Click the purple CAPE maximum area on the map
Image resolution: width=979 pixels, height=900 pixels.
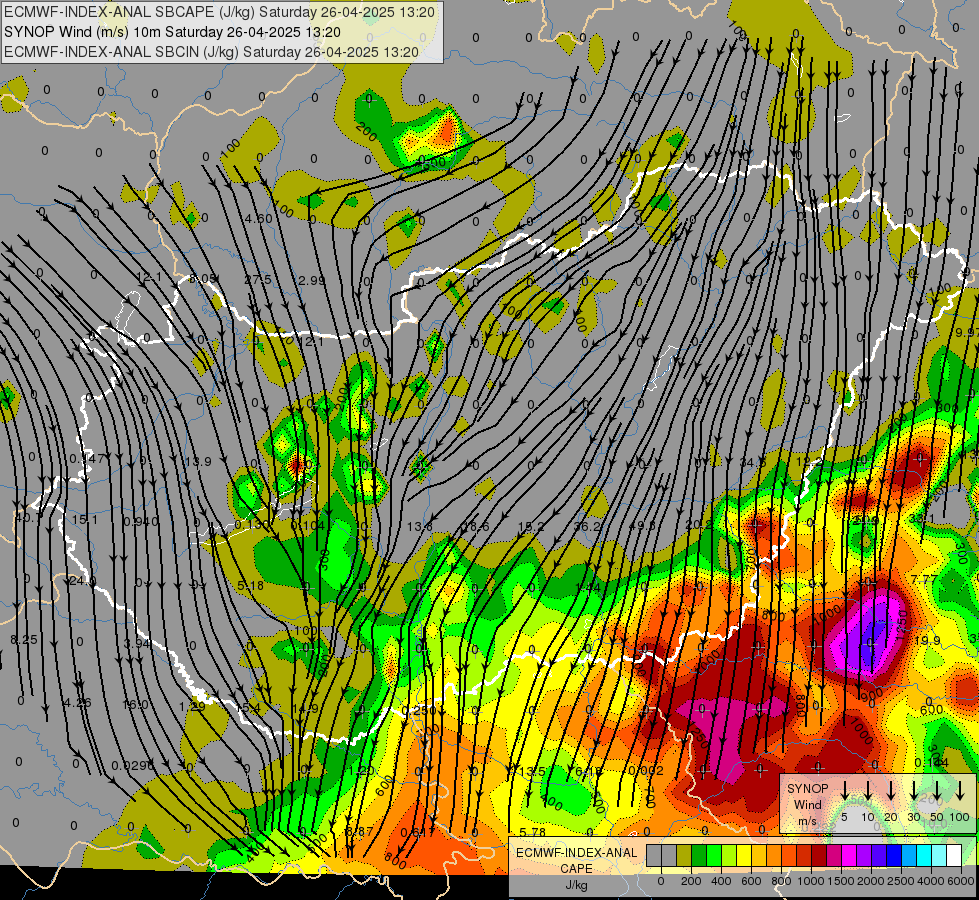point(869,637)
